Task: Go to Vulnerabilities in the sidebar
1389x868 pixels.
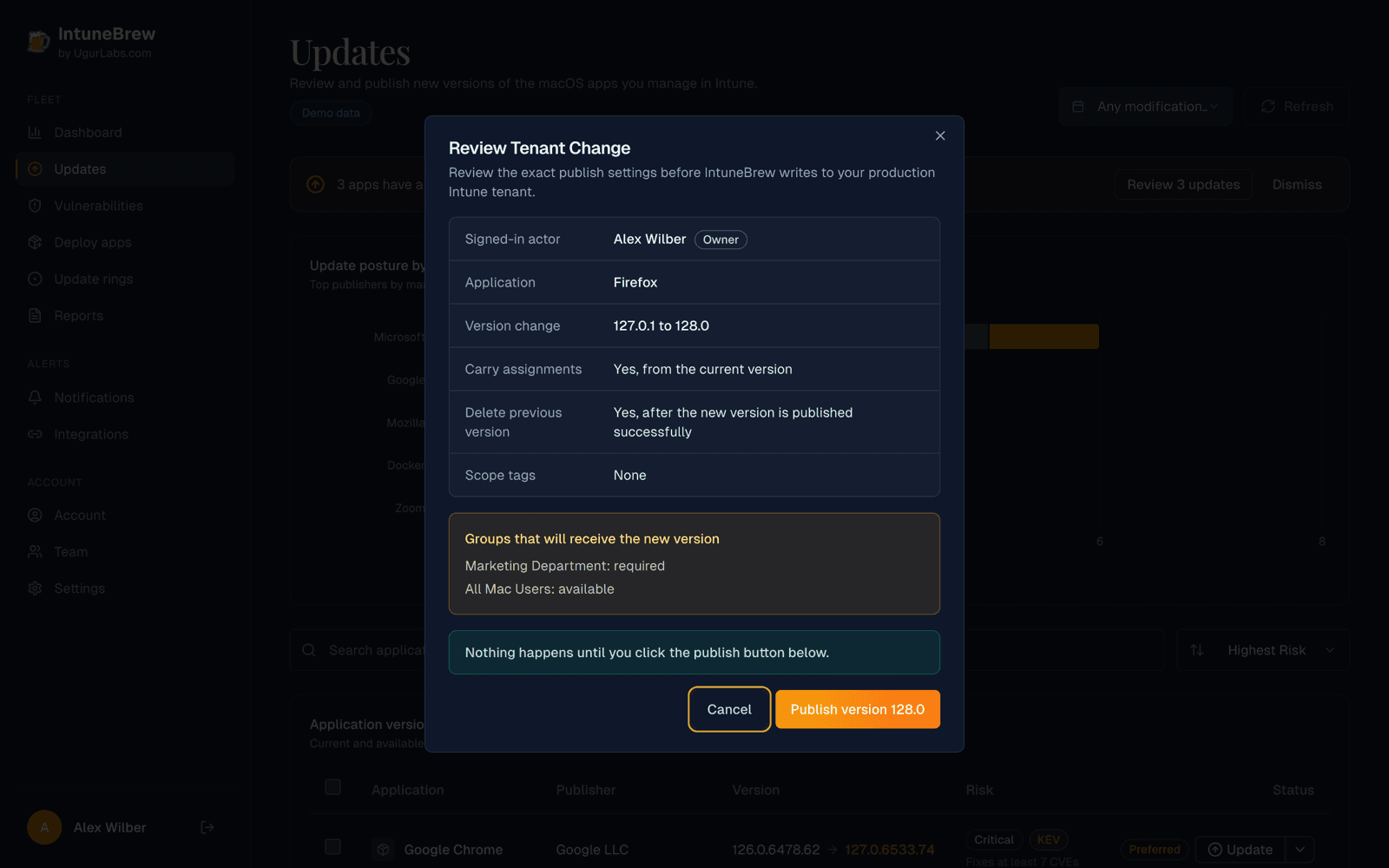Action: click(x=125, y=206)
